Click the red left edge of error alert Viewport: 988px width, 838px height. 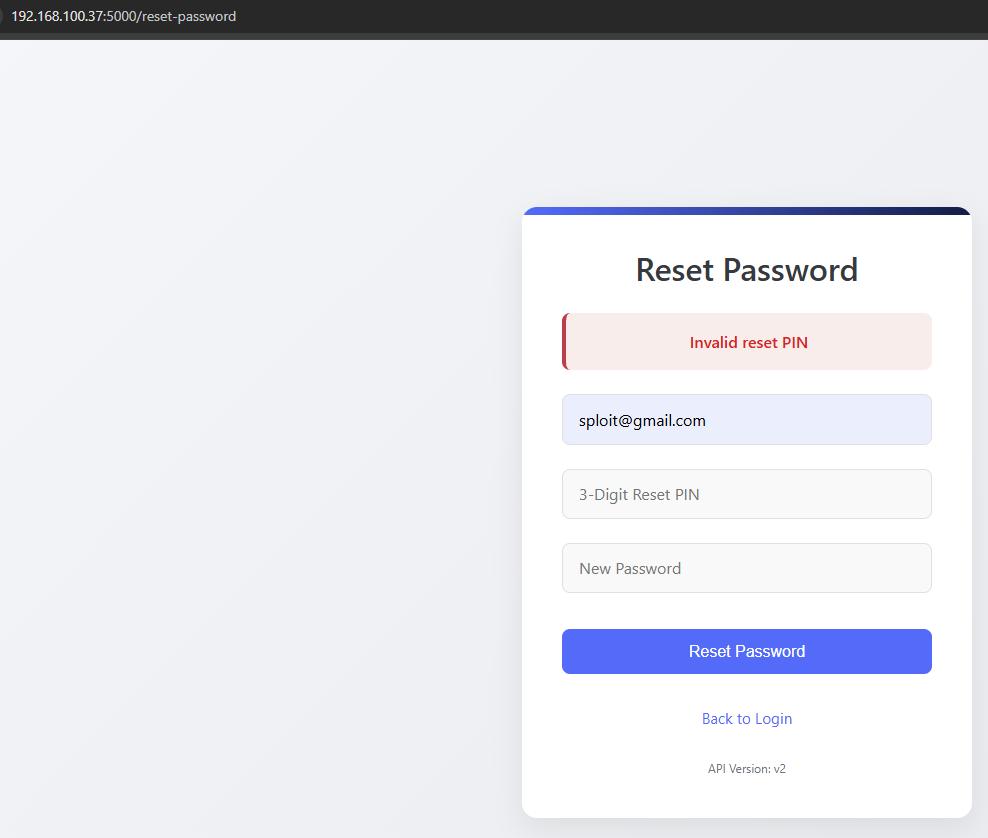[x=565, y=342]
